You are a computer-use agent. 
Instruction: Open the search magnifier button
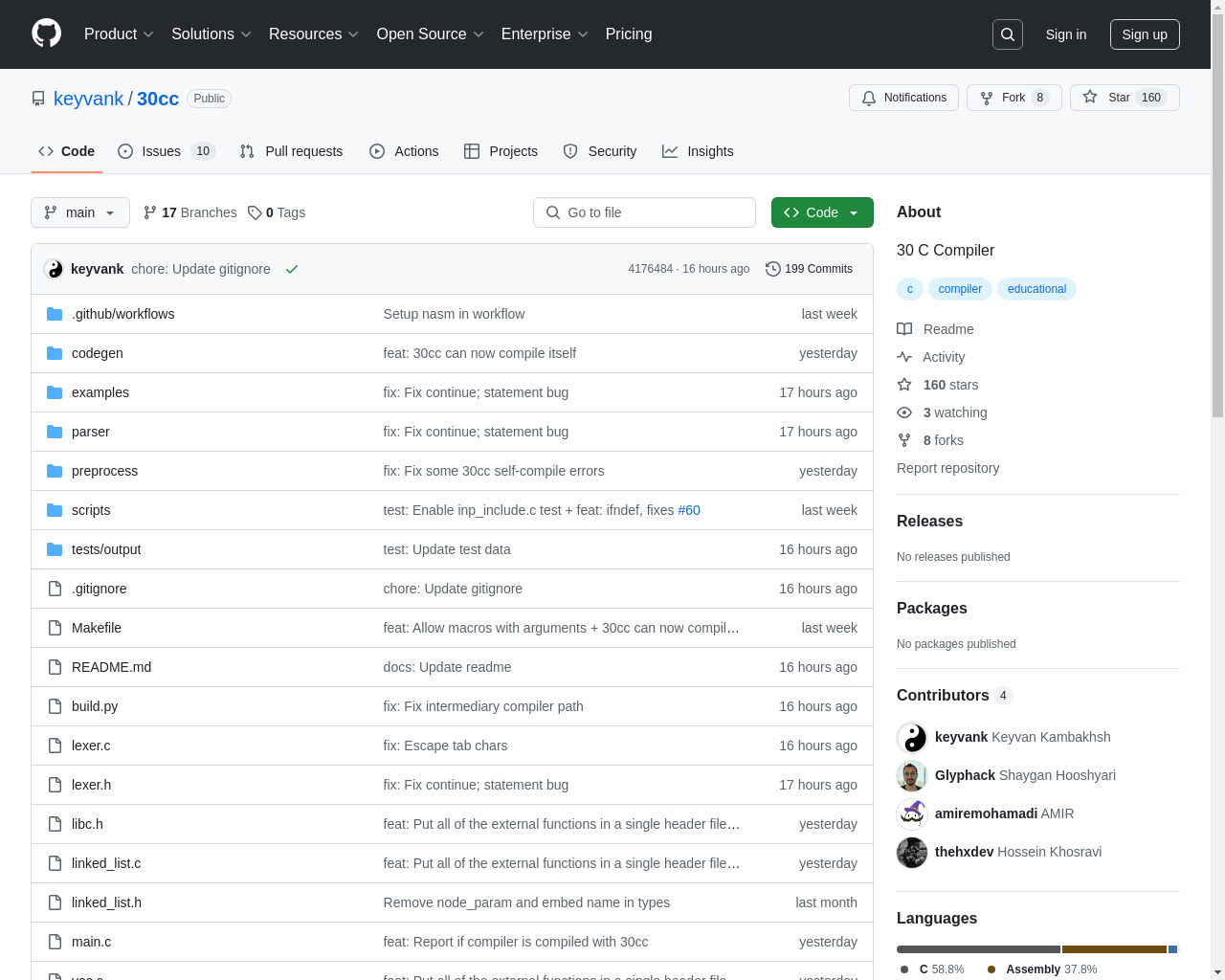tap(1008, 34)
